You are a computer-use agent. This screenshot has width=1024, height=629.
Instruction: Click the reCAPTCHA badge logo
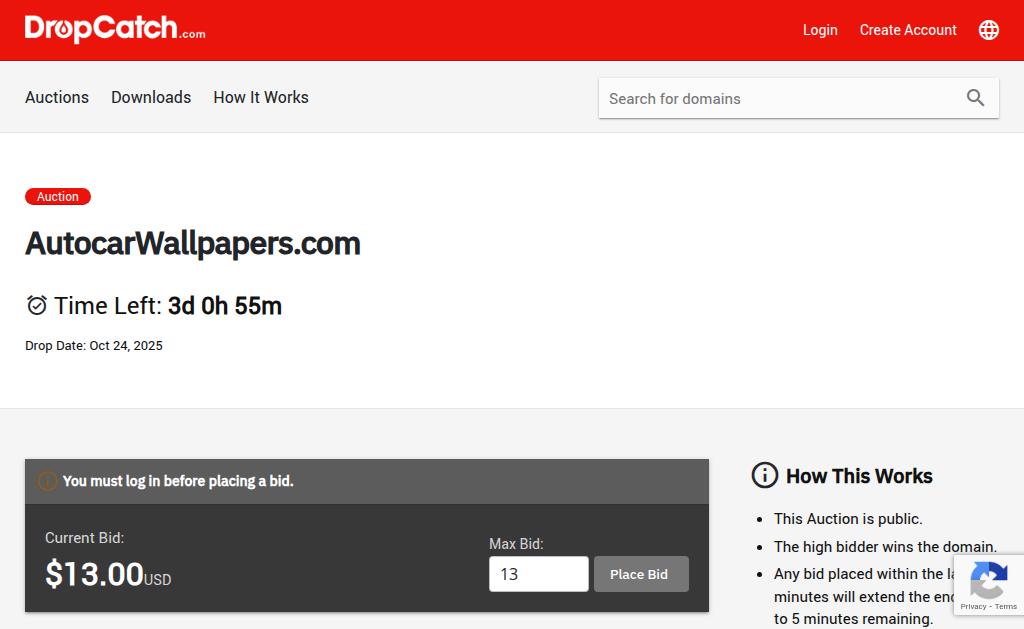[988, 579]
